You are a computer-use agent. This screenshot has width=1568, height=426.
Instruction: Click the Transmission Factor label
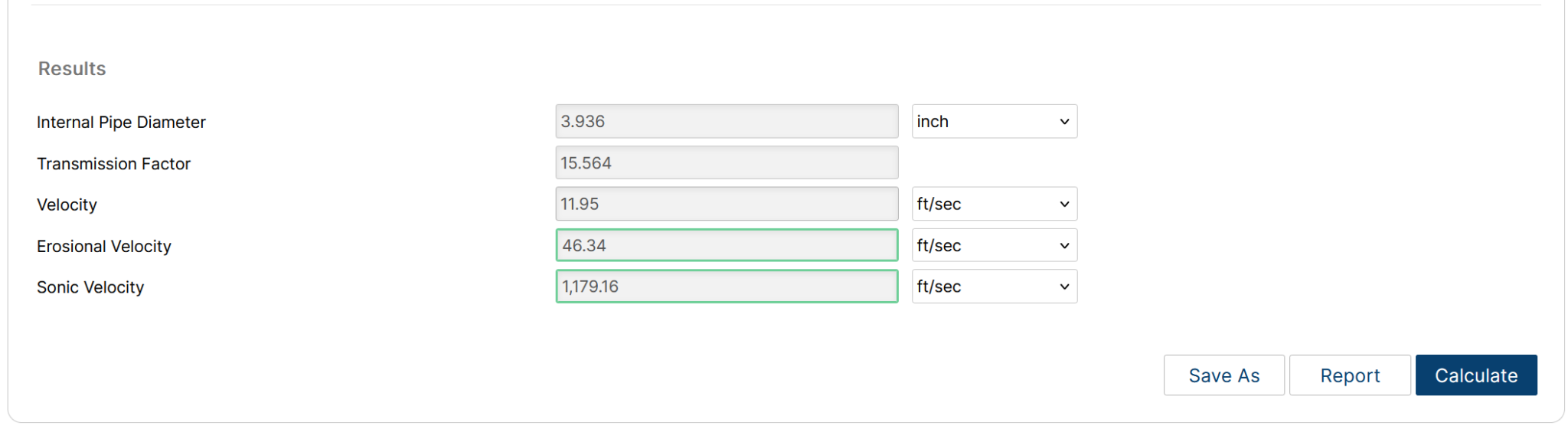tap(113, 164)
